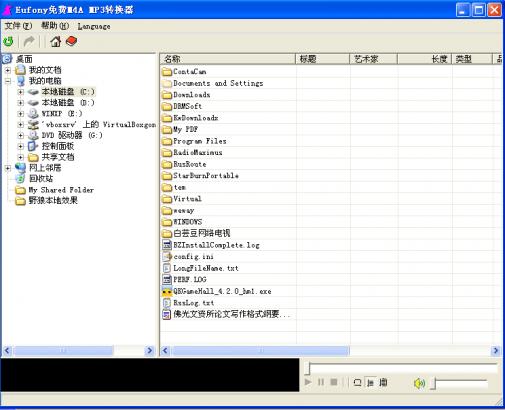
Task: Mute audio via the speaker icon
Action: (419, 383)
